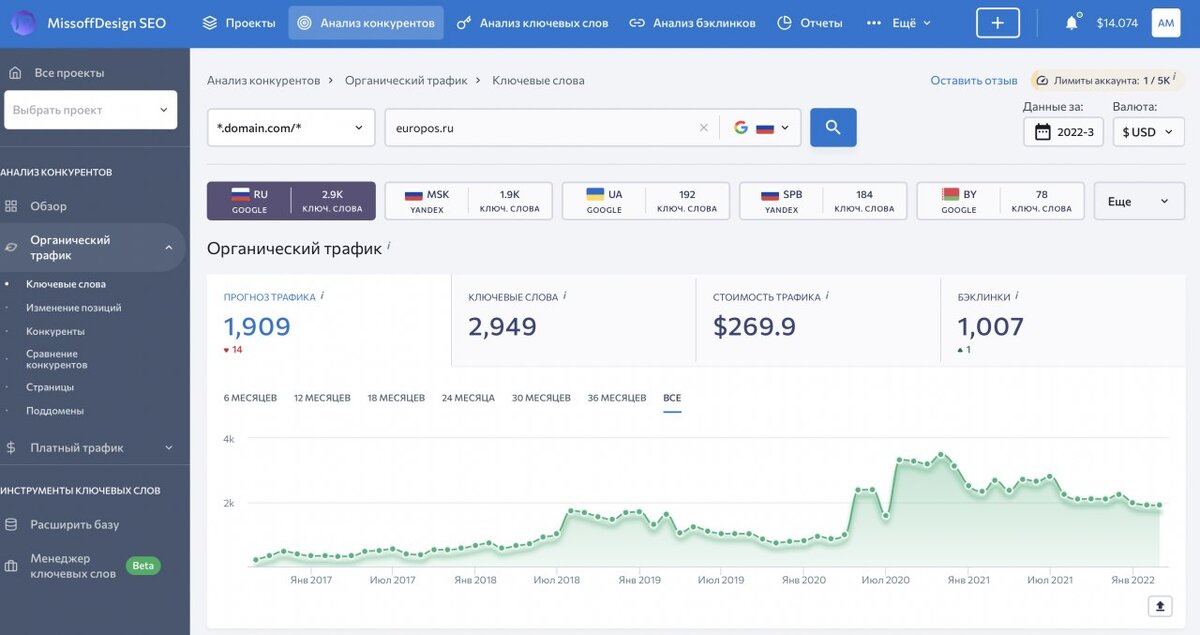
Task: Open Анализ бэклинков top menu
Action: click(692, 22)
